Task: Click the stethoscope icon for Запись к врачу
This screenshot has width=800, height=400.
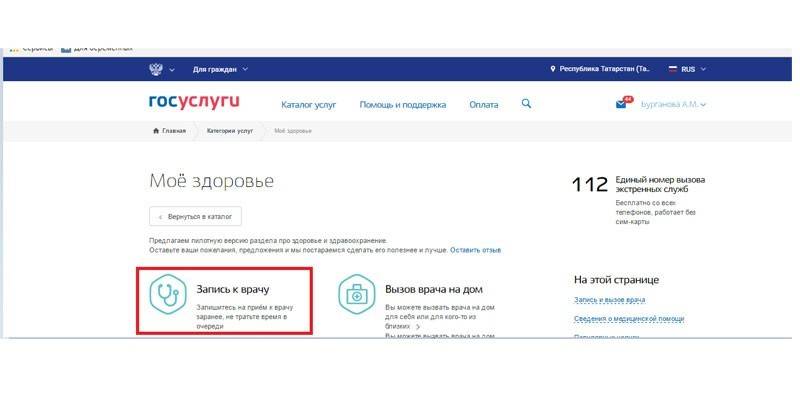Action: [167, 294]
